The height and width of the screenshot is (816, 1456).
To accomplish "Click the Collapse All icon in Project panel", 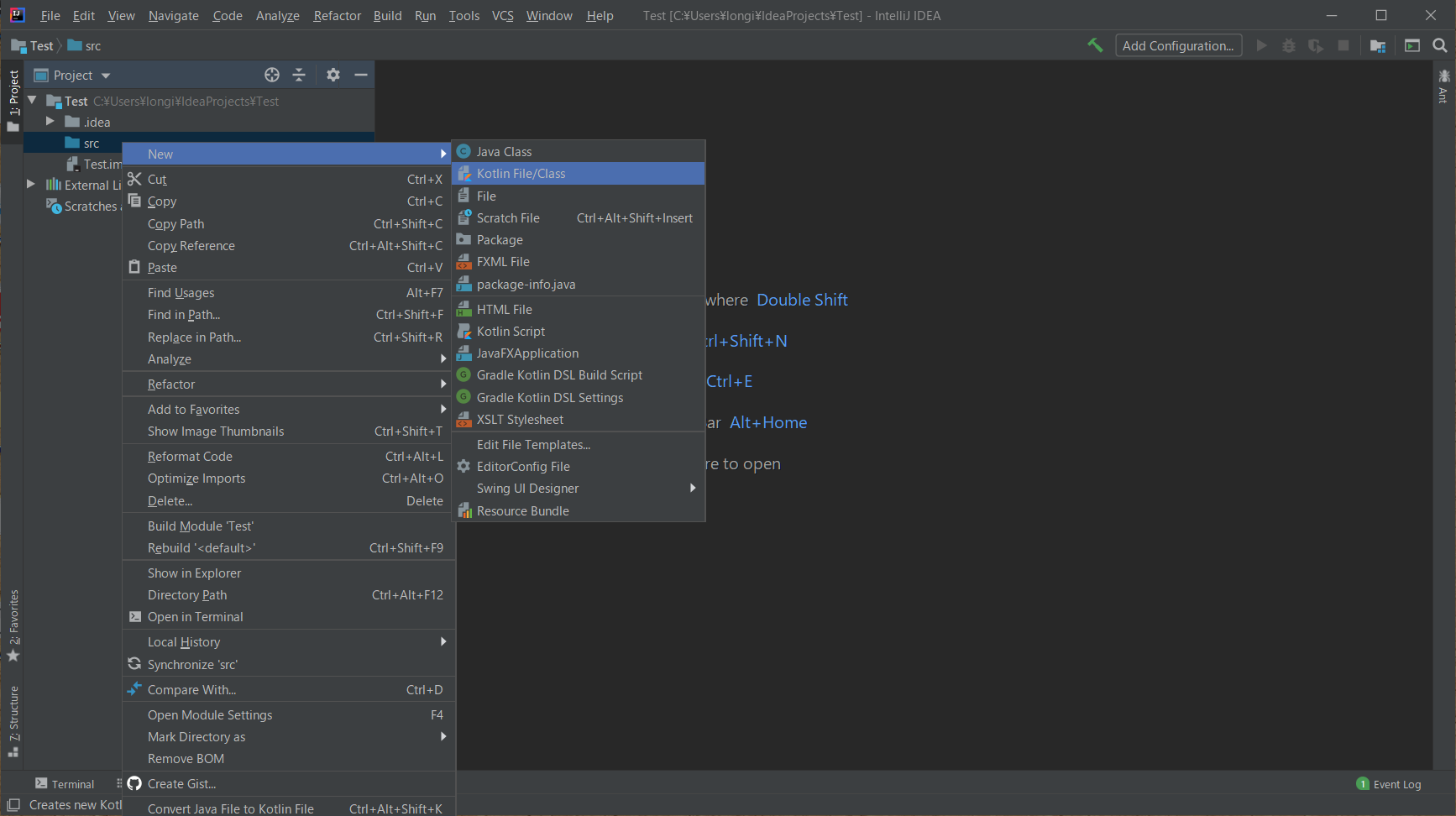I will [299, 75].
